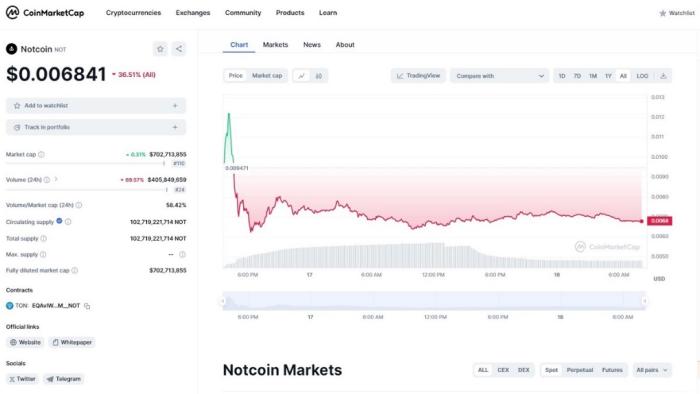Image resolution: width=700 pixels, height=394 pixels.
Task: Click the Market cap info icon
Action: 42,154
